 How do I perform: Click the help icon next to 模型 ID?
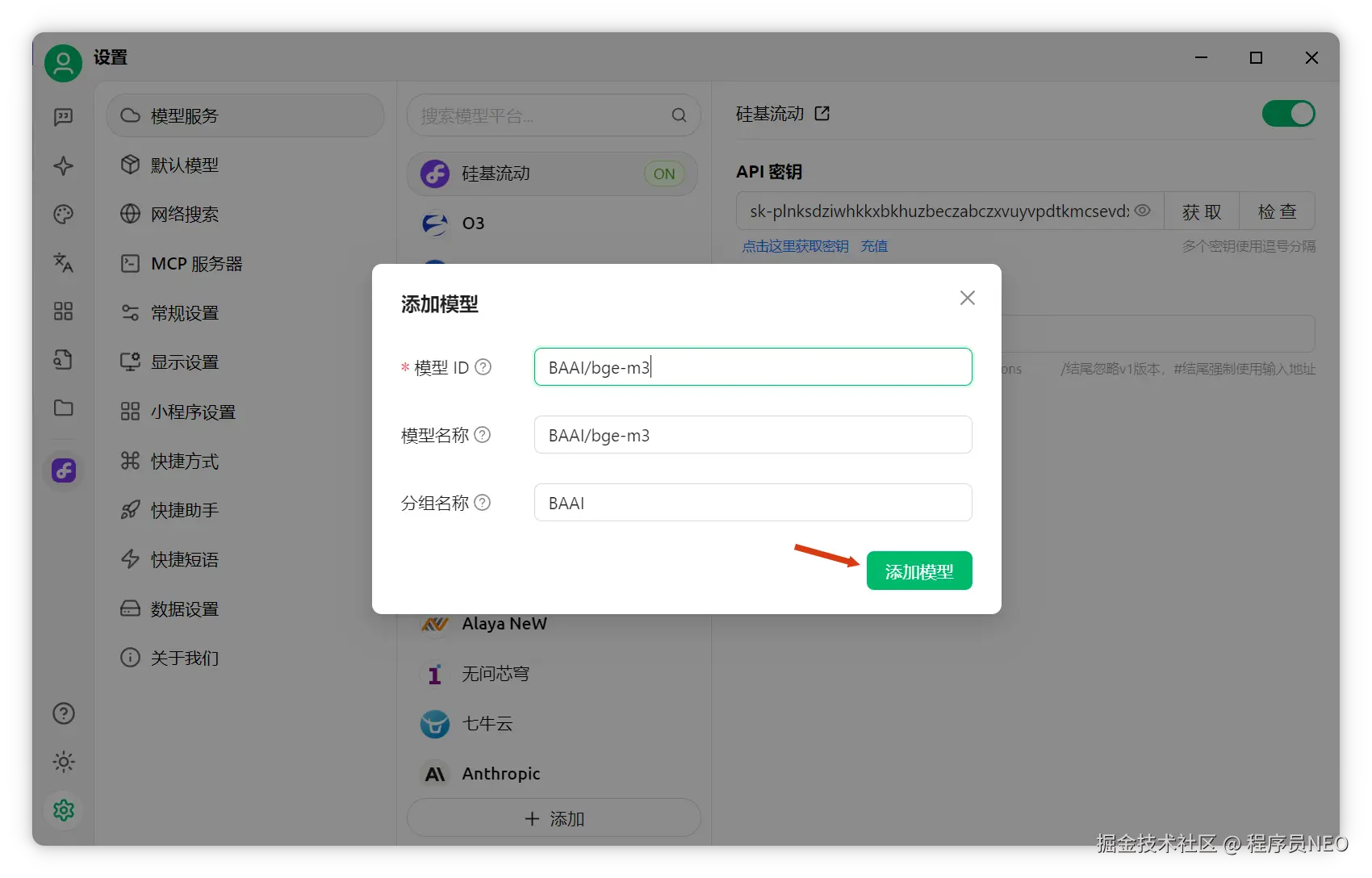[483, 367]
